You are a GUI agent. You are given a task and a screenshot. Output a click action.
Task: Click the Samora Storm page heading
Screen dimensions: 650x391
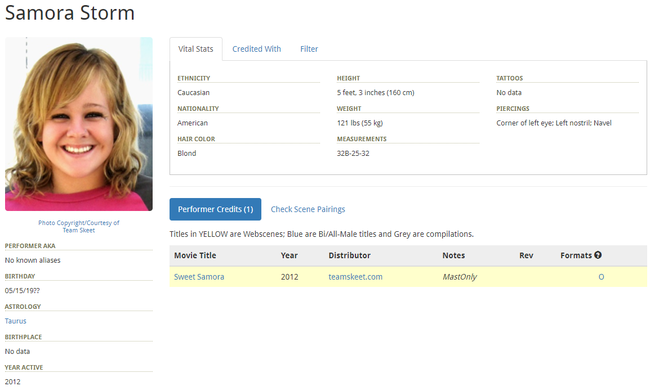[70, 12]
